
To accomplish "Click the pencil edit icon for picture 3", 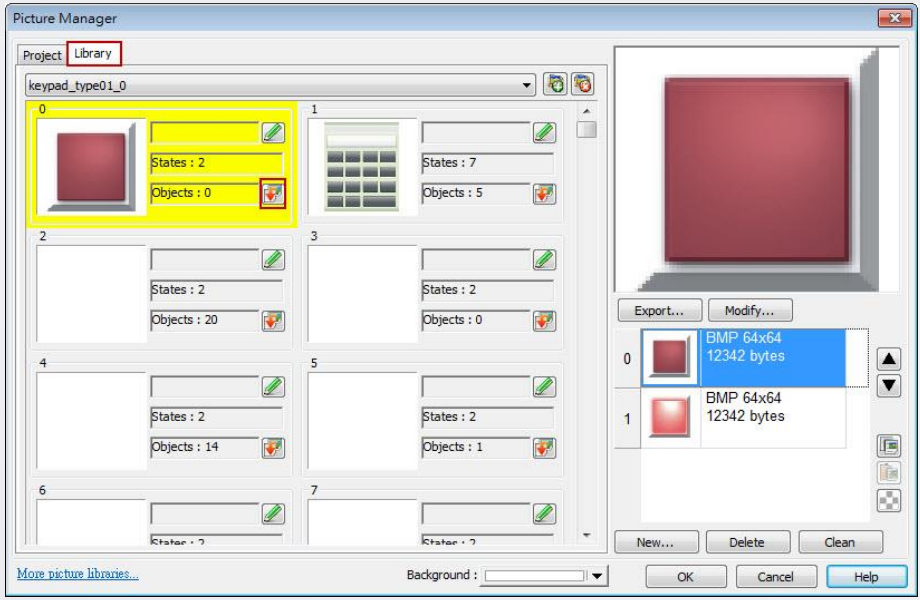I will [x=544, y=259].
